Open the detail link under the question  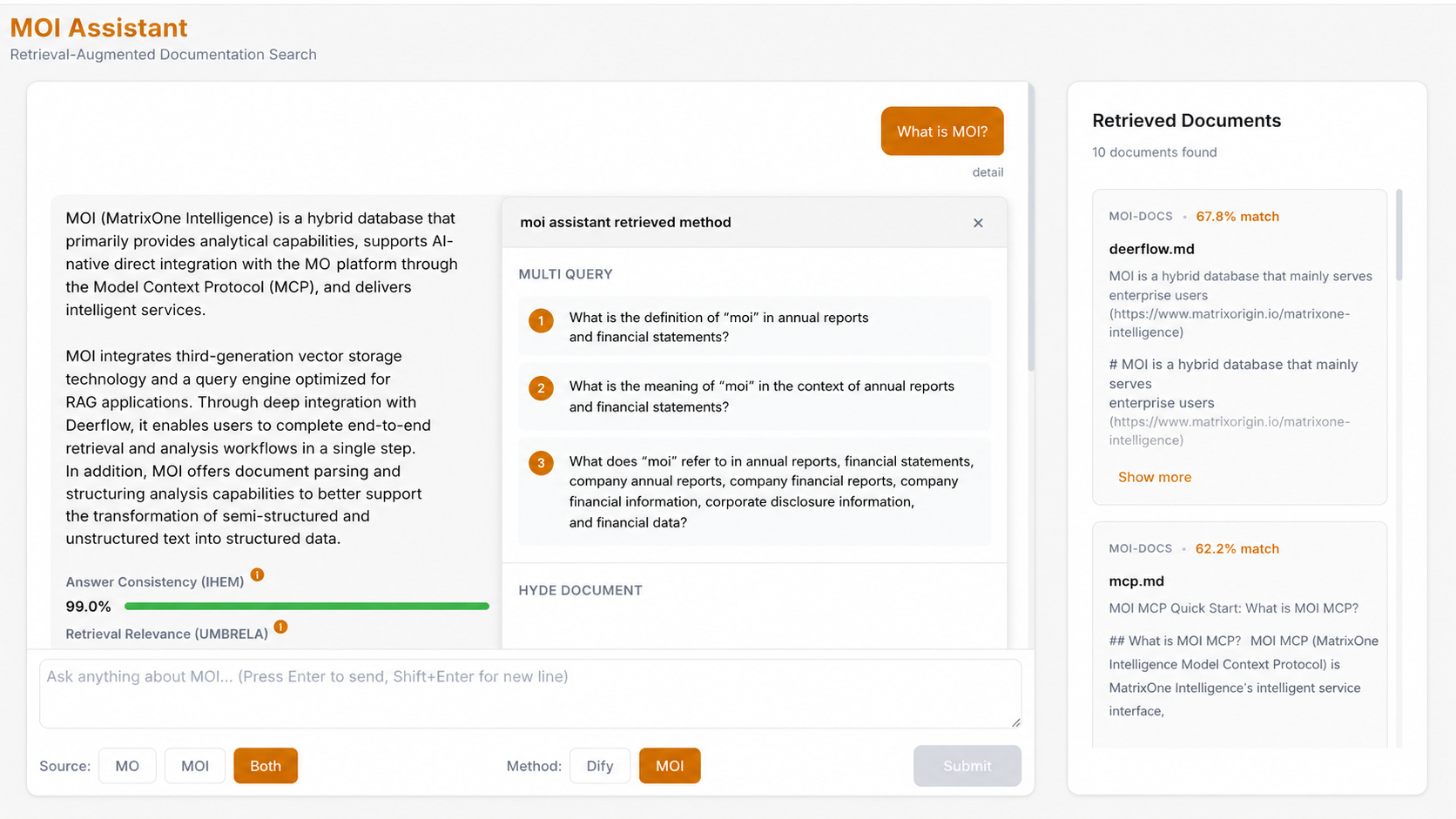988,172
